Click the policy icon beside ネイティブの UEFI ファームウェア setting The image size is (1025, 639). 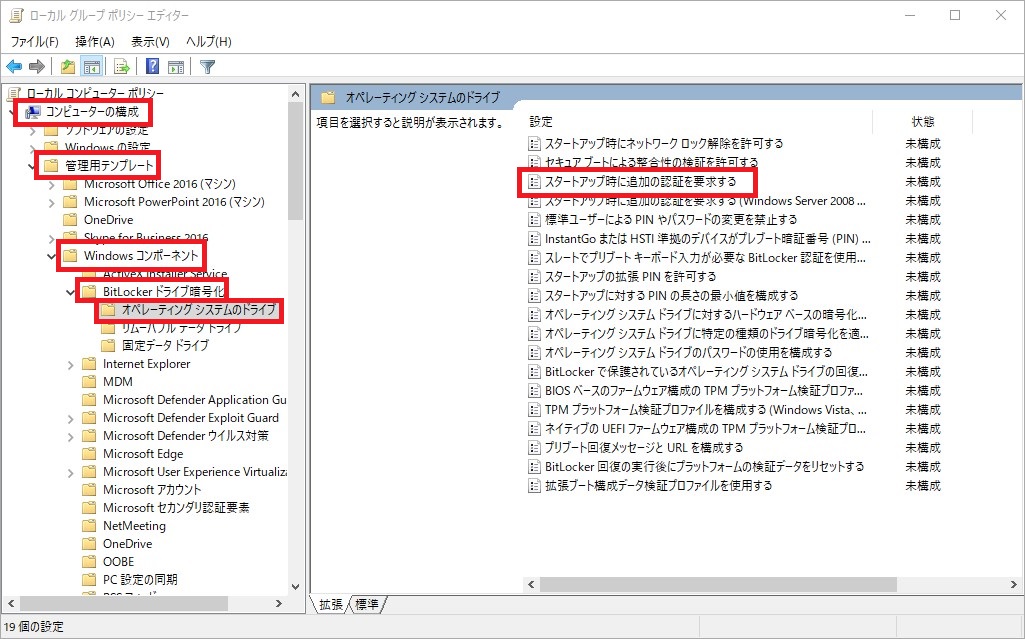(534, 429)
